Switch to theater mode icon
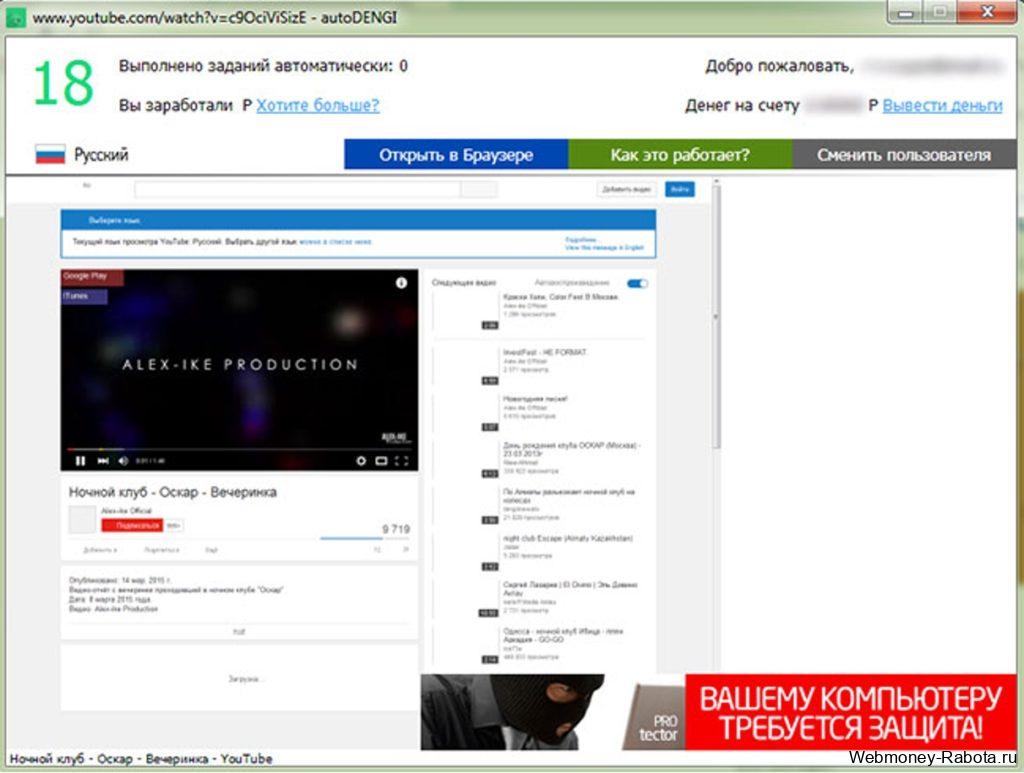The width and height of the screenshot is (1024, 773). coord(381,461)
